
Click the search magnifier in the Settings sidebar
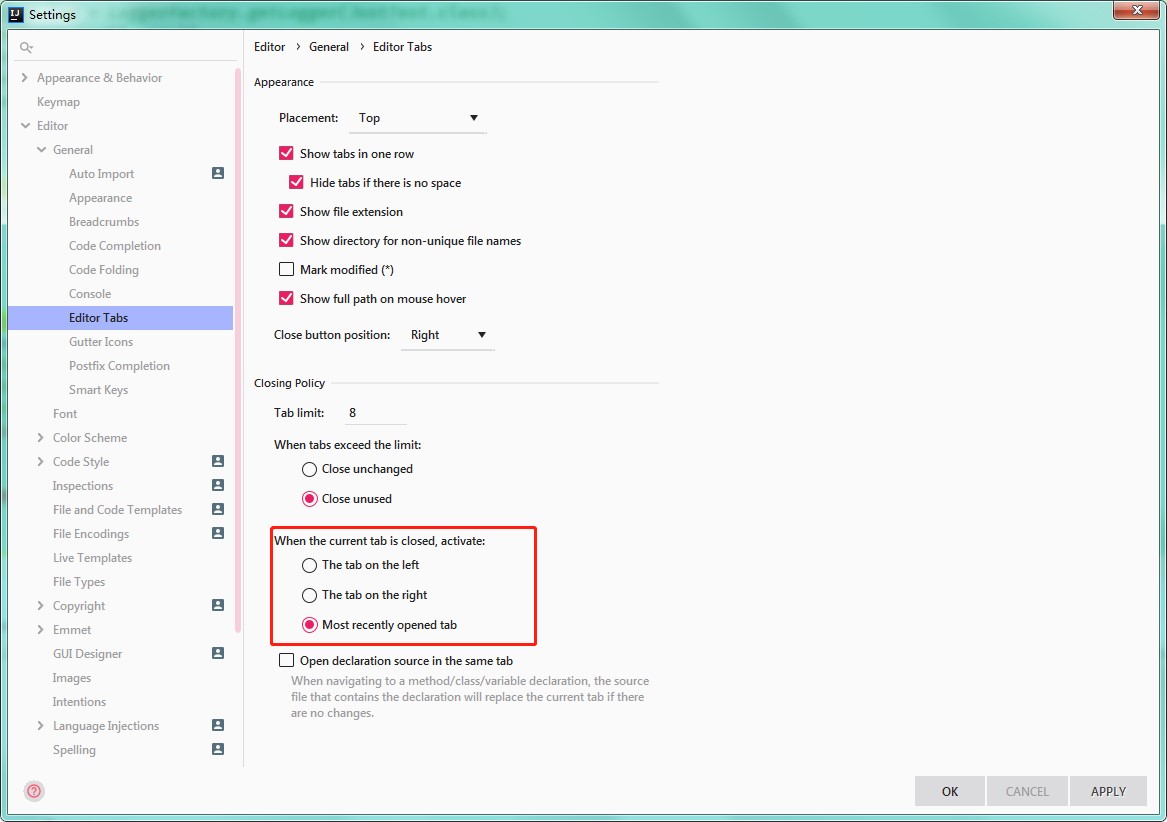click(27, 47)
